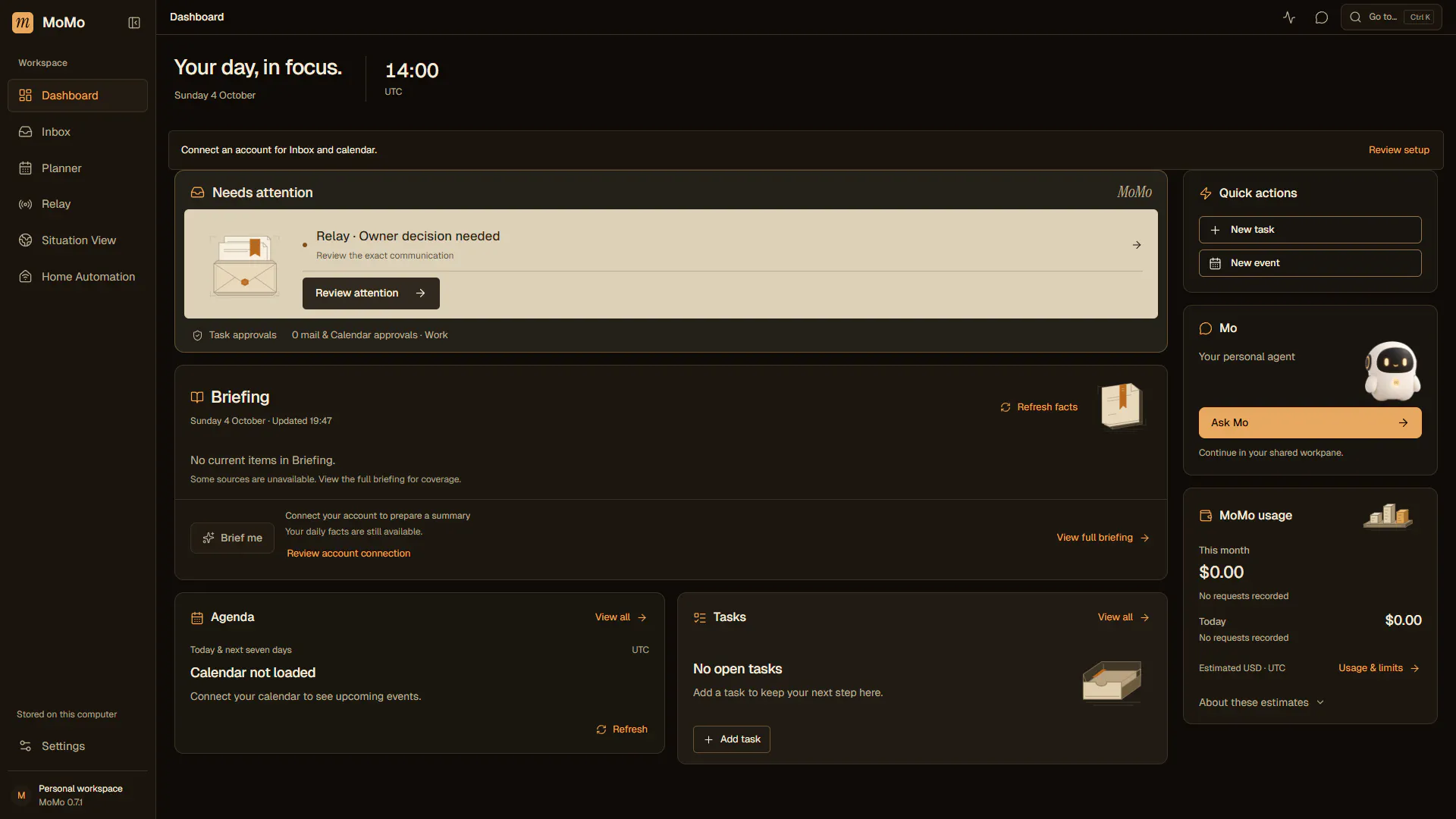Click arrow next to Owner decision needed
The width and height of the screenshot is (1456, 819).
[x=1137, y=245]
